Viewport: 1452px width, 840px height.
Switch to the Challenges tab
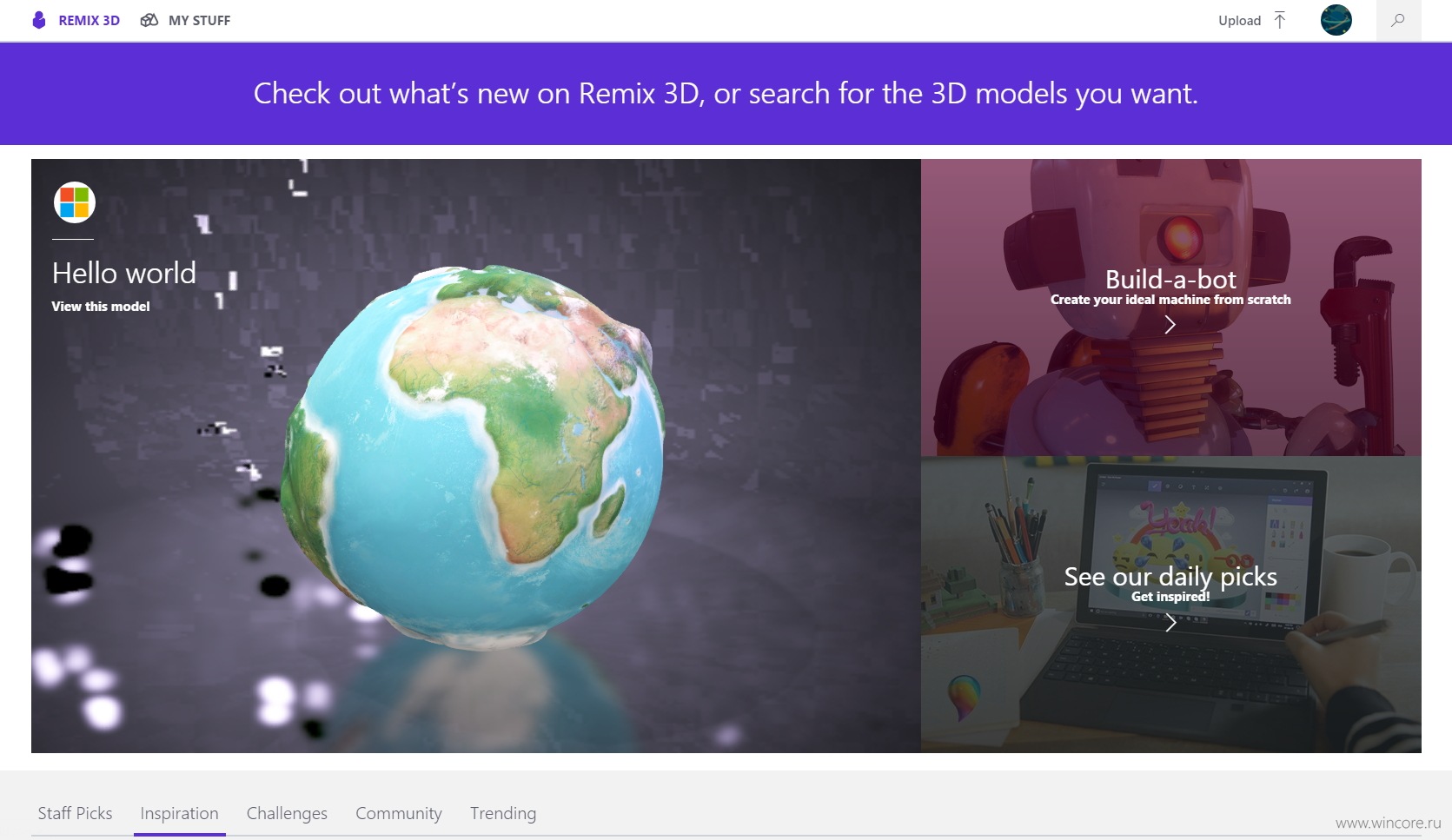tap(287, 813)
